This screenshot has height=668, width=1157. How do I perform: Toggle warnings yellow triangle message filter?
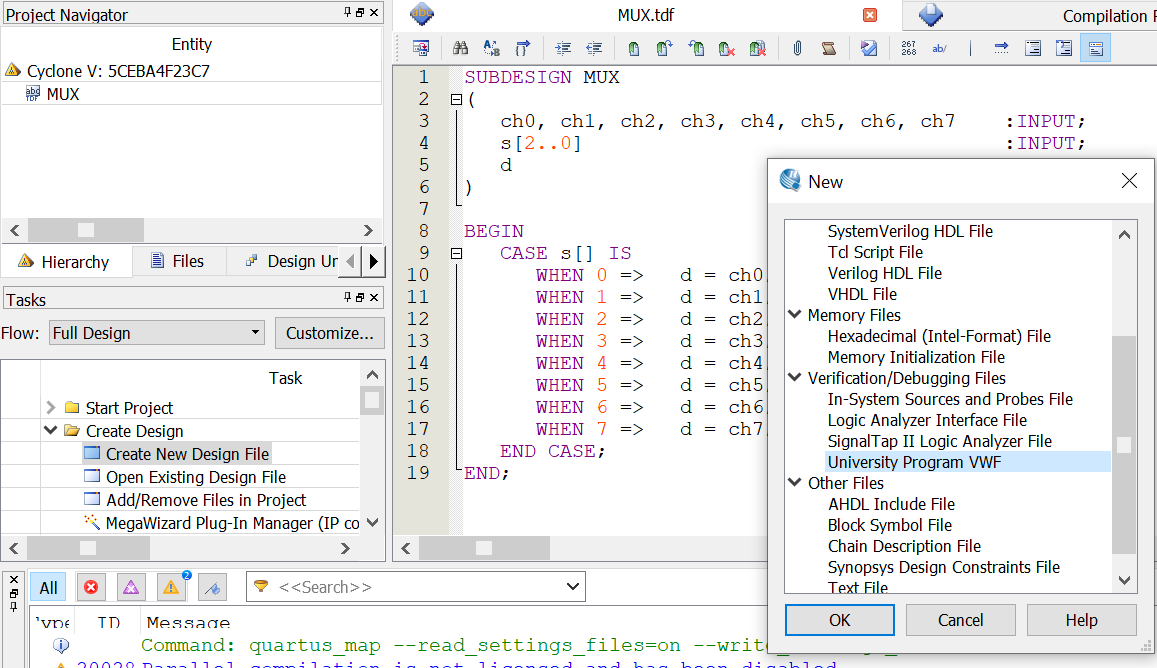pyautogui.click(x=170, y=588)
